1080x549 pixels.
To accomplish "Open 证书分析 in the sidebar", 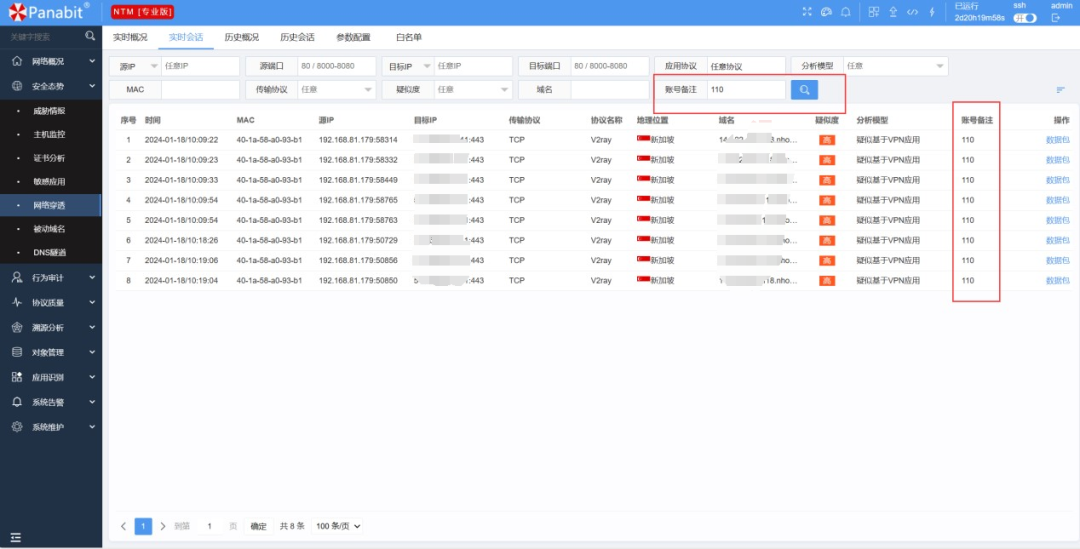I will point(50,158).
